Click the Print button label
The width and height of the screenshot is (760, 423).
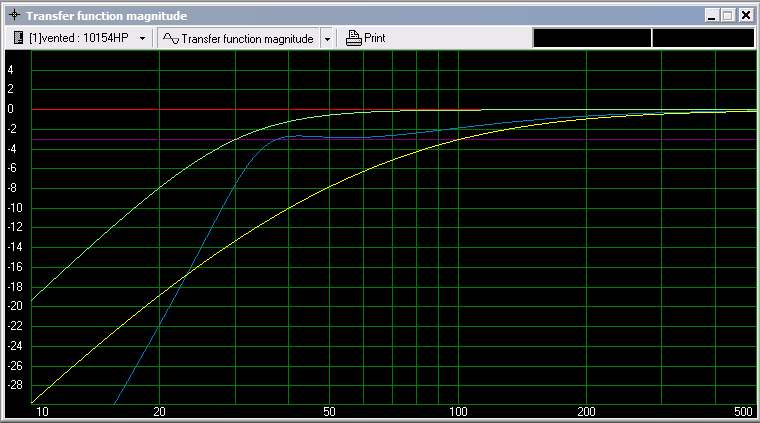375,38
